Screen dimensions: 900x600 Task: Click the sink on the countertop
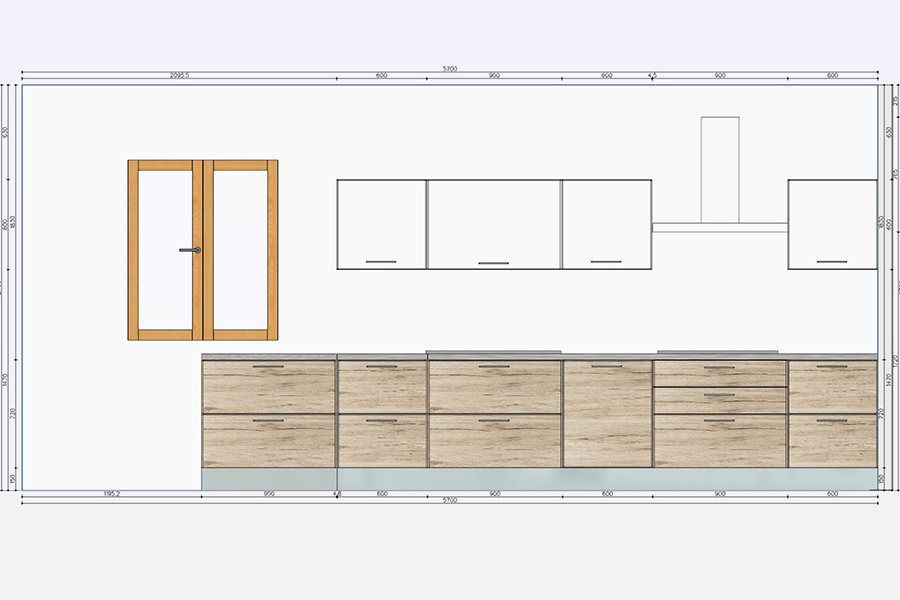click(x=494, y=352)
